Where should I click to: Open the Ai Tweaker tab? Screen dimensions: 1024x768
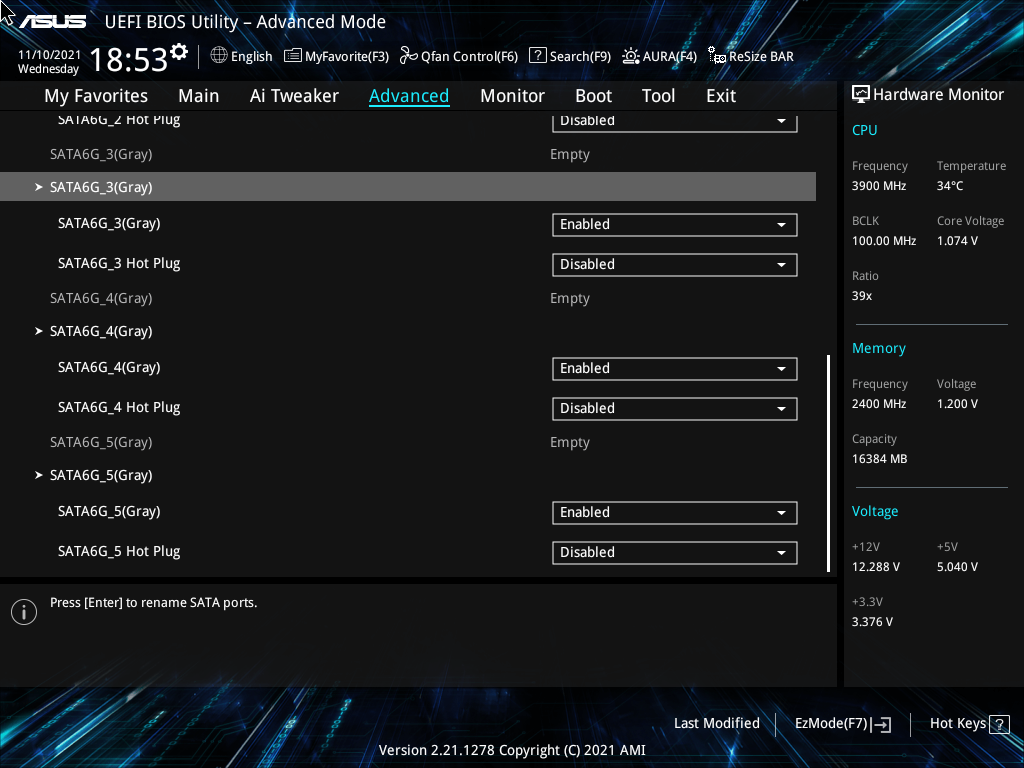tap(294, 96)
